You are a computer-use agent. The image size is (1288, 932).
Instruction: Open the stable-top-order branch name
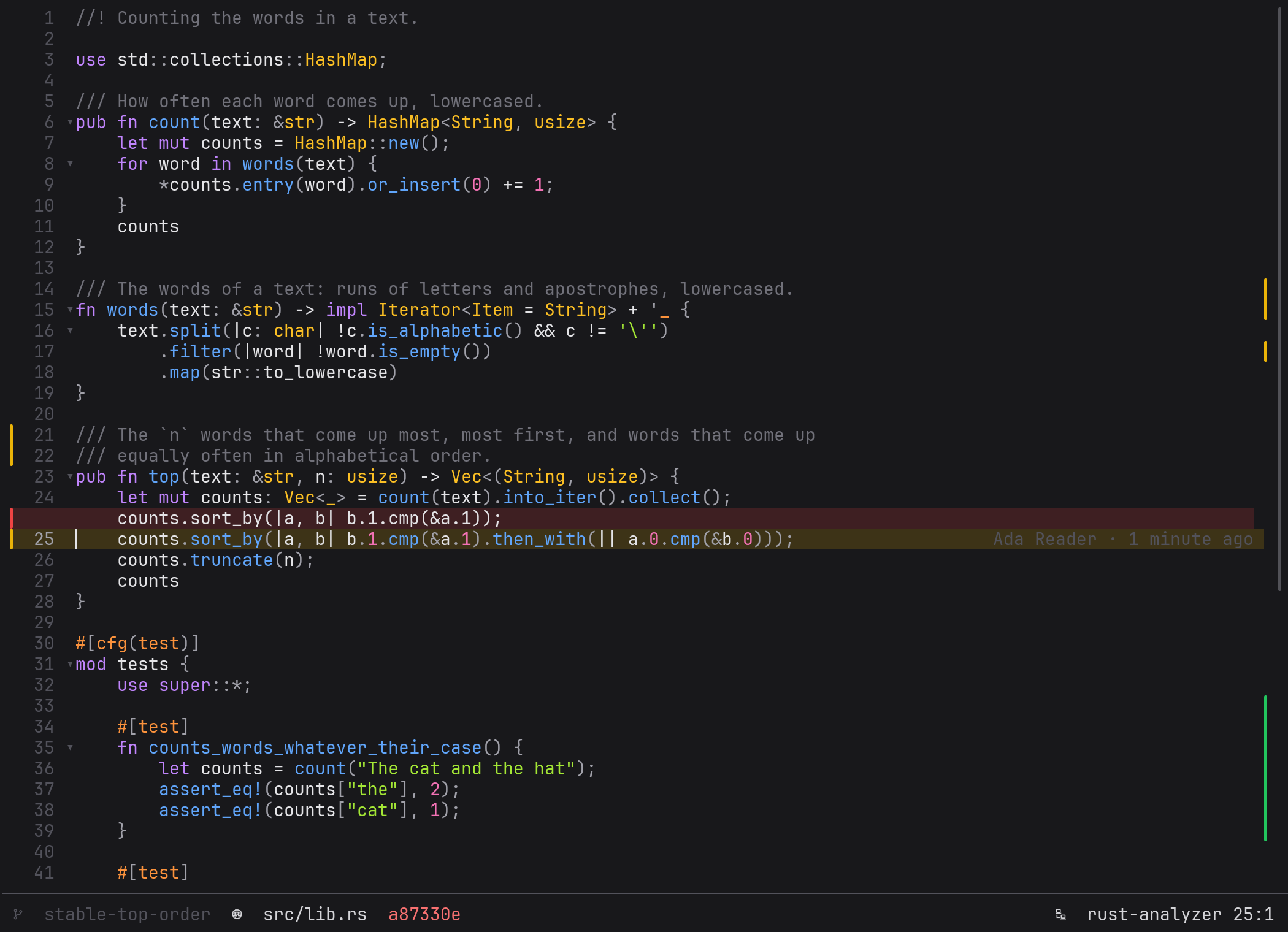127,914
